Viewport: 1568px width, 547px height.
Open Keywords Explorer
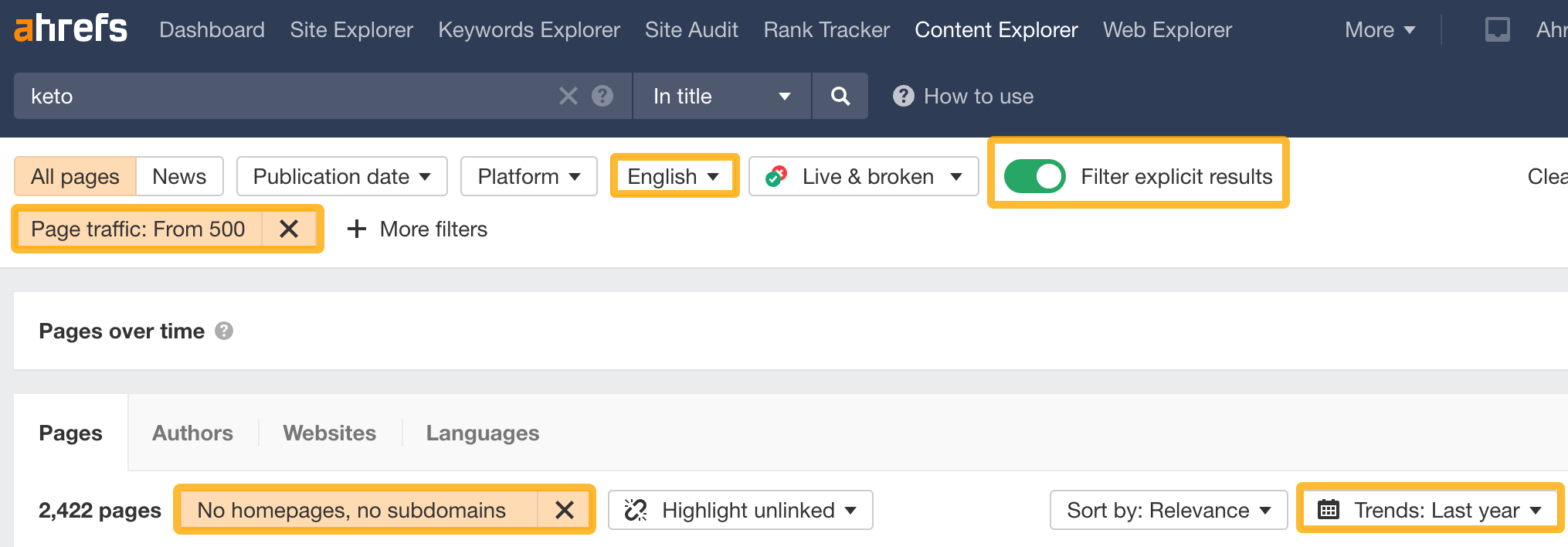click(x=529, y=29)
